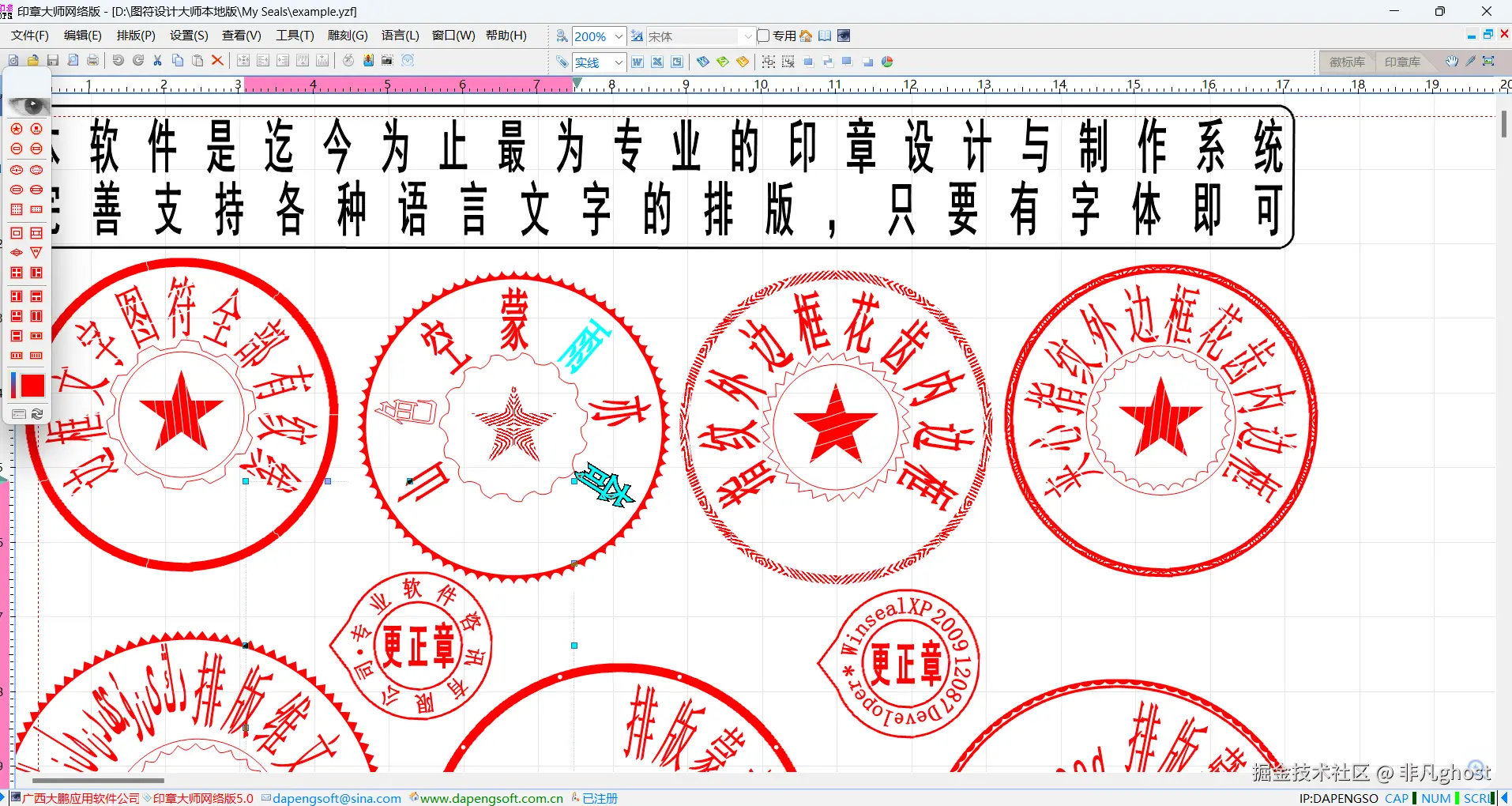Click the dapengsoft@sina.com email link

pyautogui.click(x=337, y=798)
